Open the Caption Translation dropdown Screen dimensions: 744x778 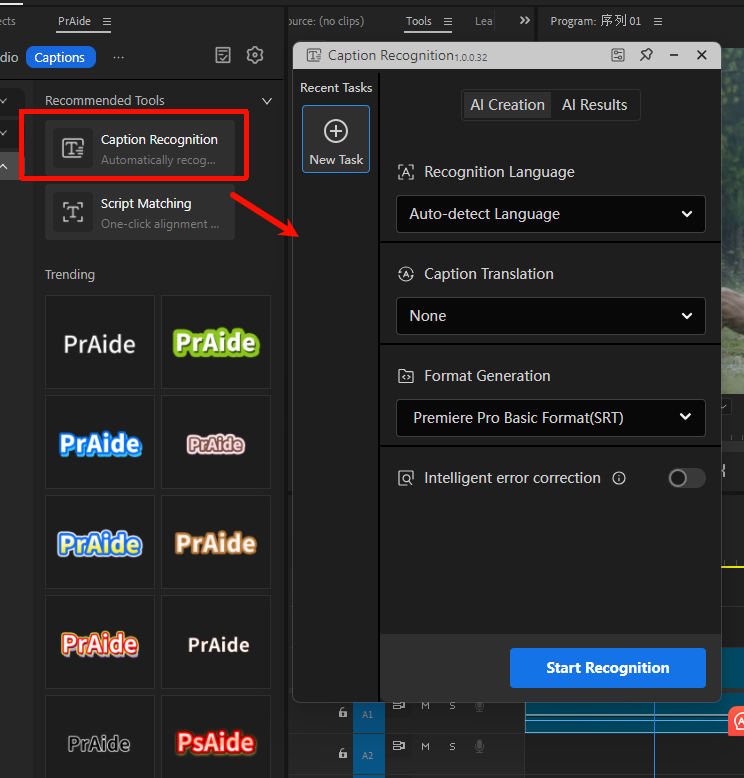(550, 316)
